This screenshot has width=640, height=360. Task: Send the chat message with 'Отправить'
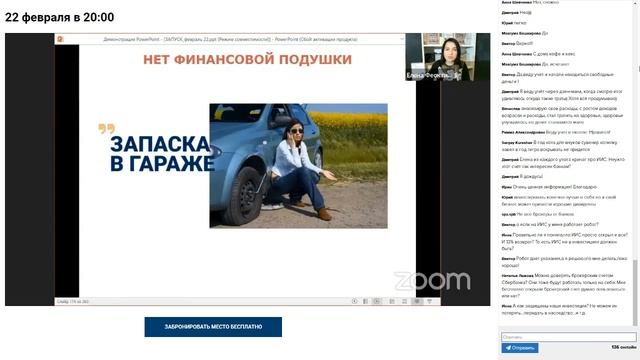pos(520,348)
